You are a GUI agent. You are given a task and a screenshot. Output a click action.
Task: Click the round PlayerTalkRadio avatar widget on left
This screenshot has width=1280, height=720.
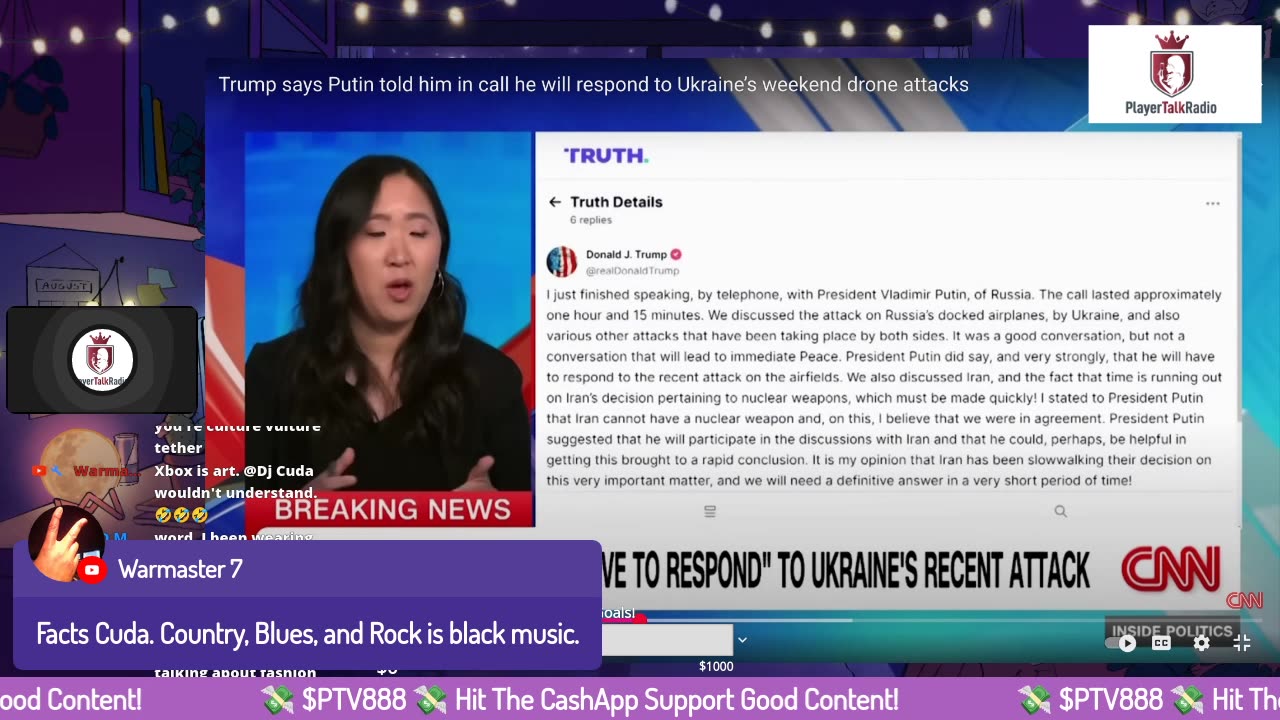point(102,359)
